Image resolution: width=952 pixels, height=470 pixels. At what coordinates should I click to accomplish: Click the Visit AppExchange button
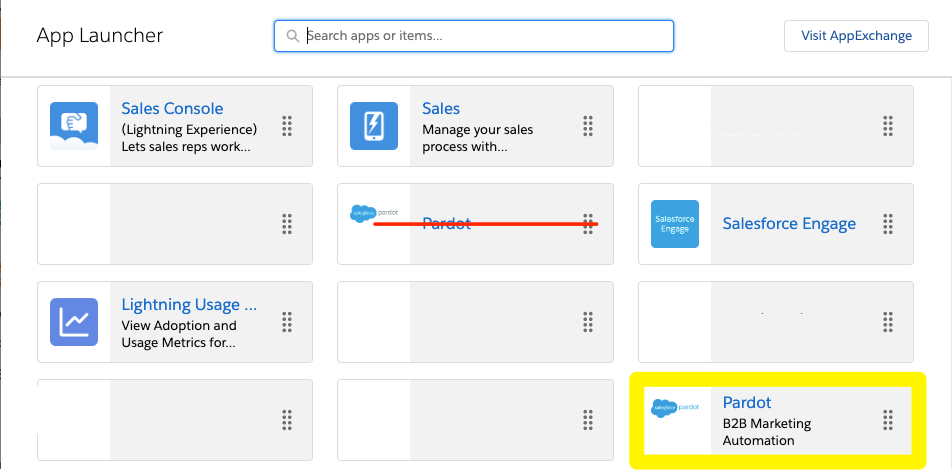pyautogui.click(x=856, y=36)
